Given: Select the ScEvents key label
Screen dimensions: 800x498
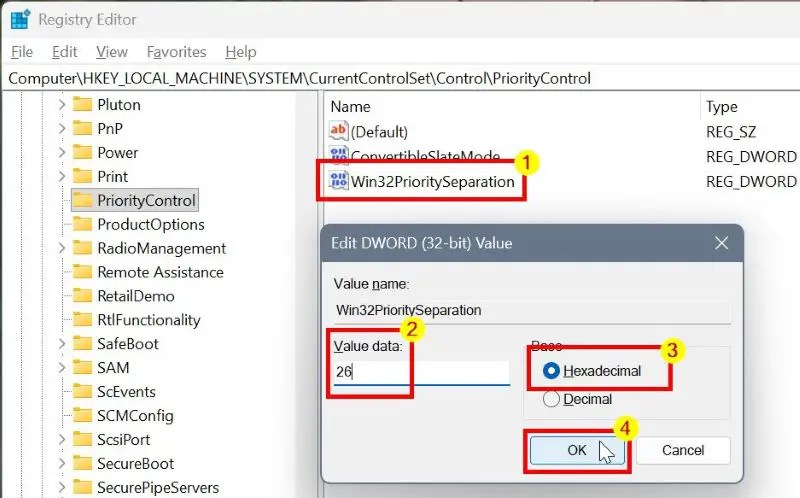Looking at the screenshot, I should 127,391.
